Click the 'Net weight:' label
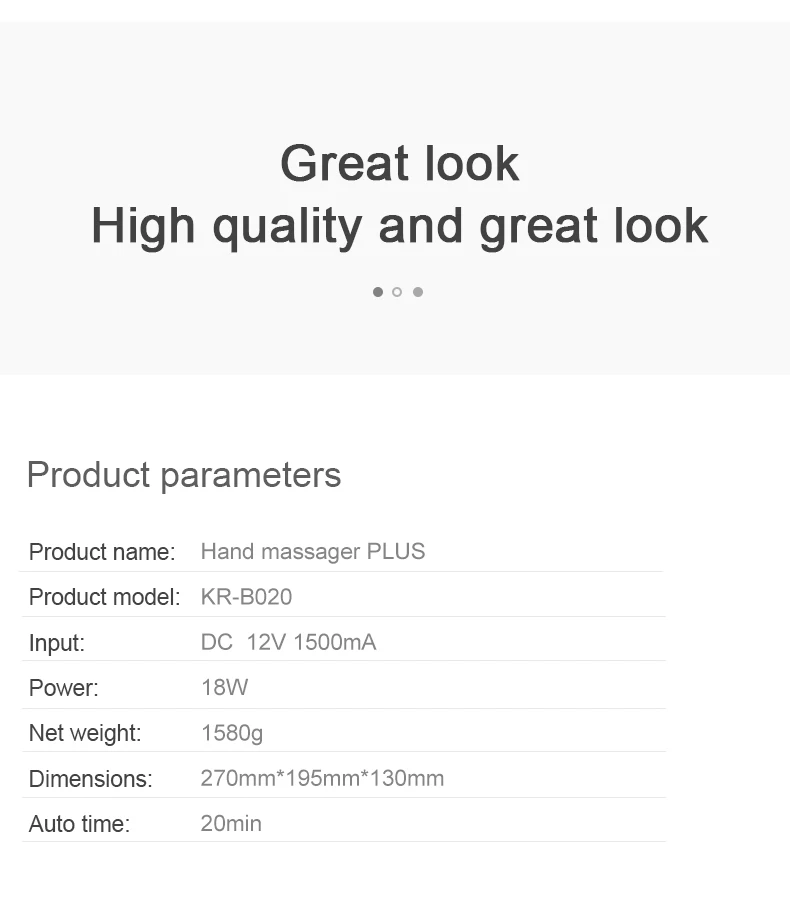Viewport: 790px width, 920px height. click(85, 733)
